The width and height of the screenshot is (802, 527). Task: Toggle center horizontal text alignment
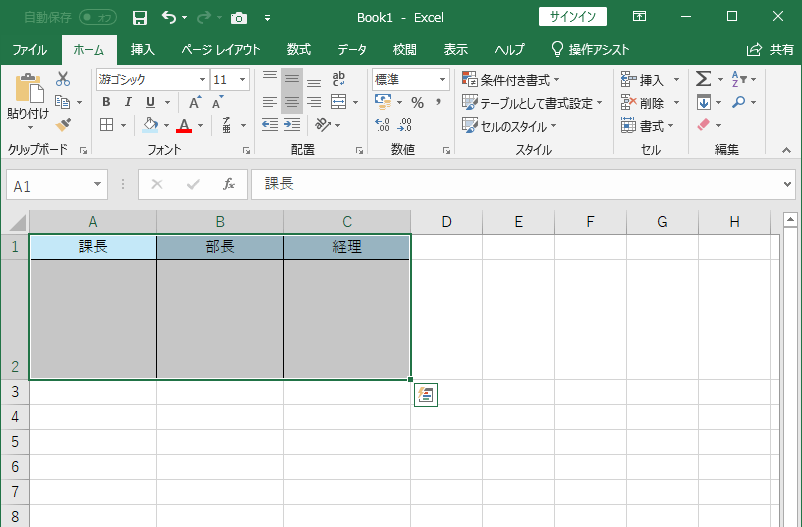click(x=292, y=102)
